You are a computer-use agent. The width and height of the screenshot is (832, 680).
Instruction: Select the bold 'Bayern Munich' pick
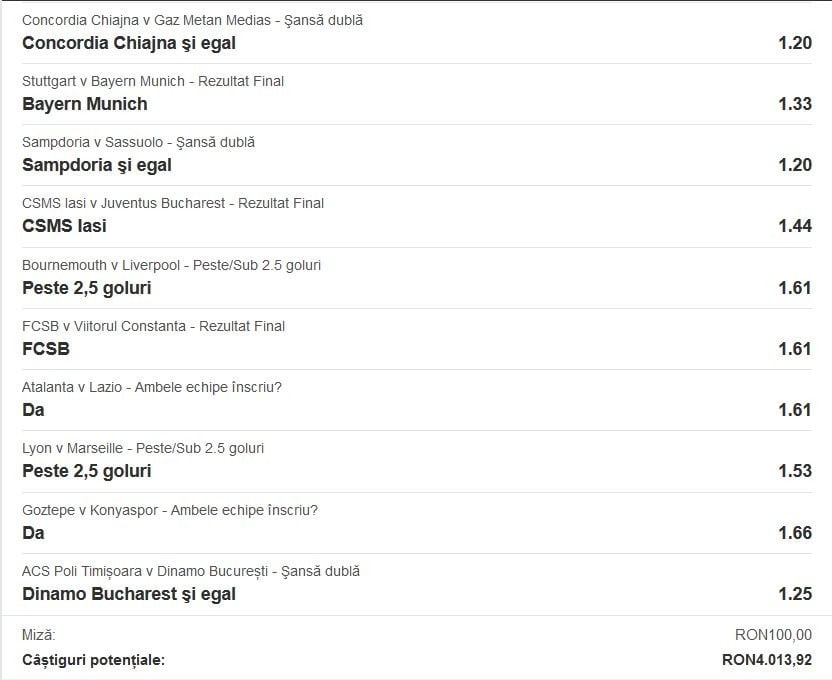pos(85,104)
